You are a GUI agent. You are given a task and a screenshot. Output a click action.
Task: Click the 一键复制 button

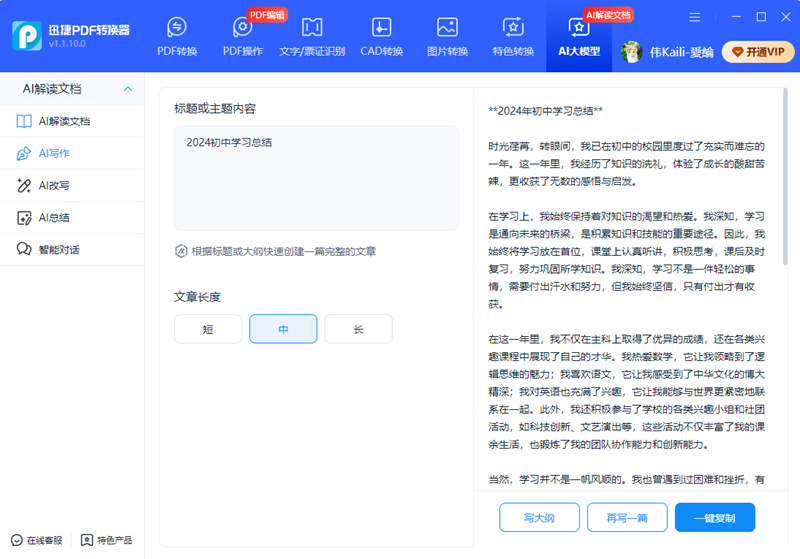(715, 518)
